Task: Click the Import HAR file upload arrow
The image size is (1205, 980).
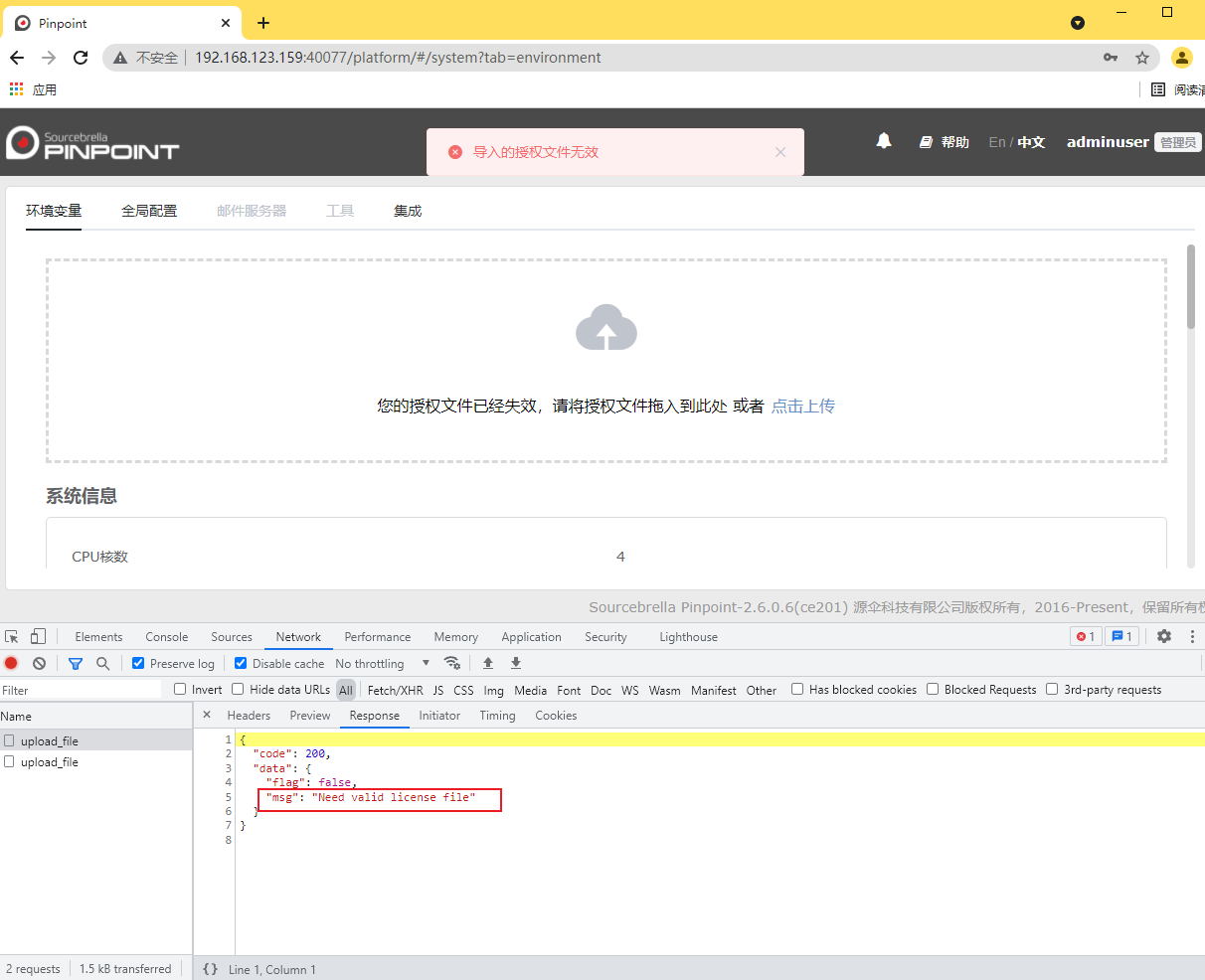Action: click(488, 663)
